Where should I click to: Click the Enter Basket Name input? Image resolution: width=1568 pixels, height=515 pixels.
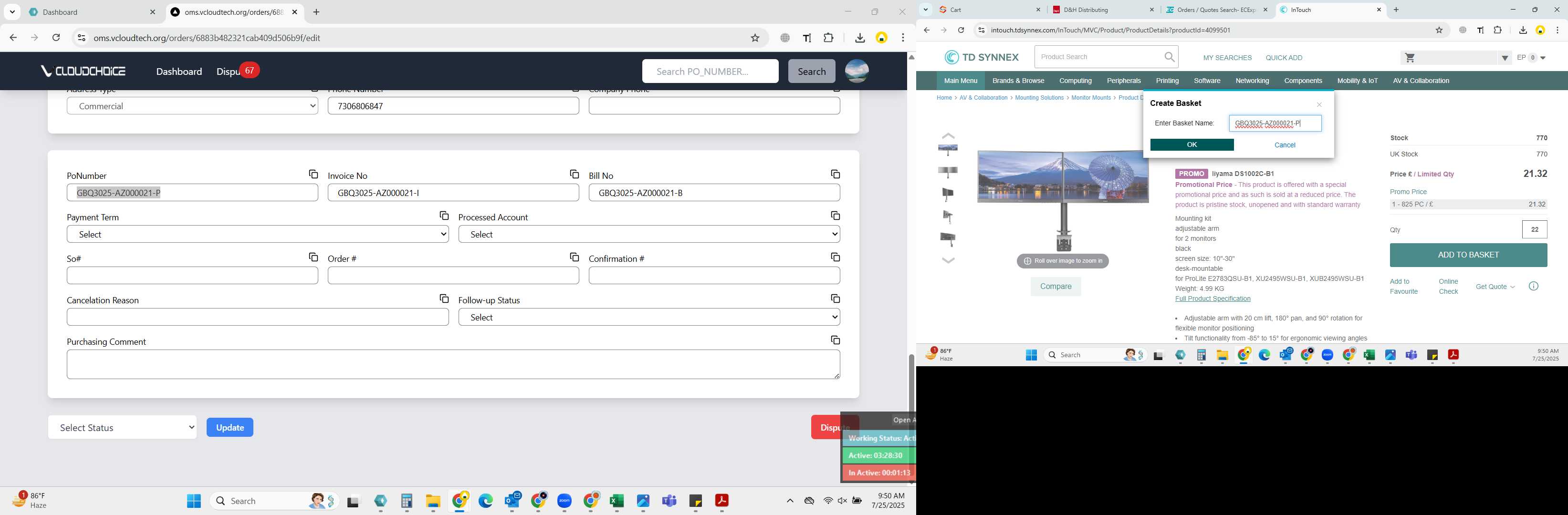[x=1275, y=124]
